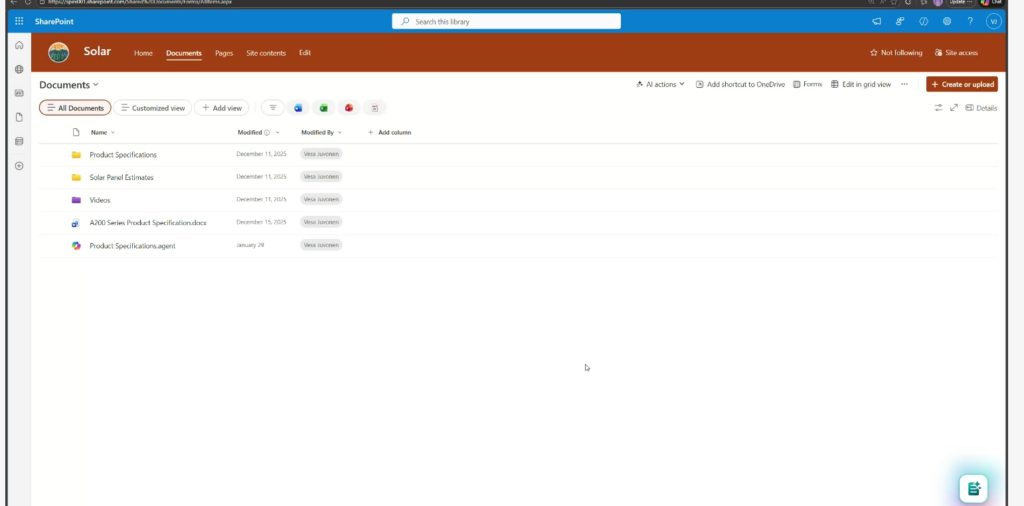This screenshot has height=506, width=1024.
Task: Filter by Word documents icon
Action: (298, 108)
